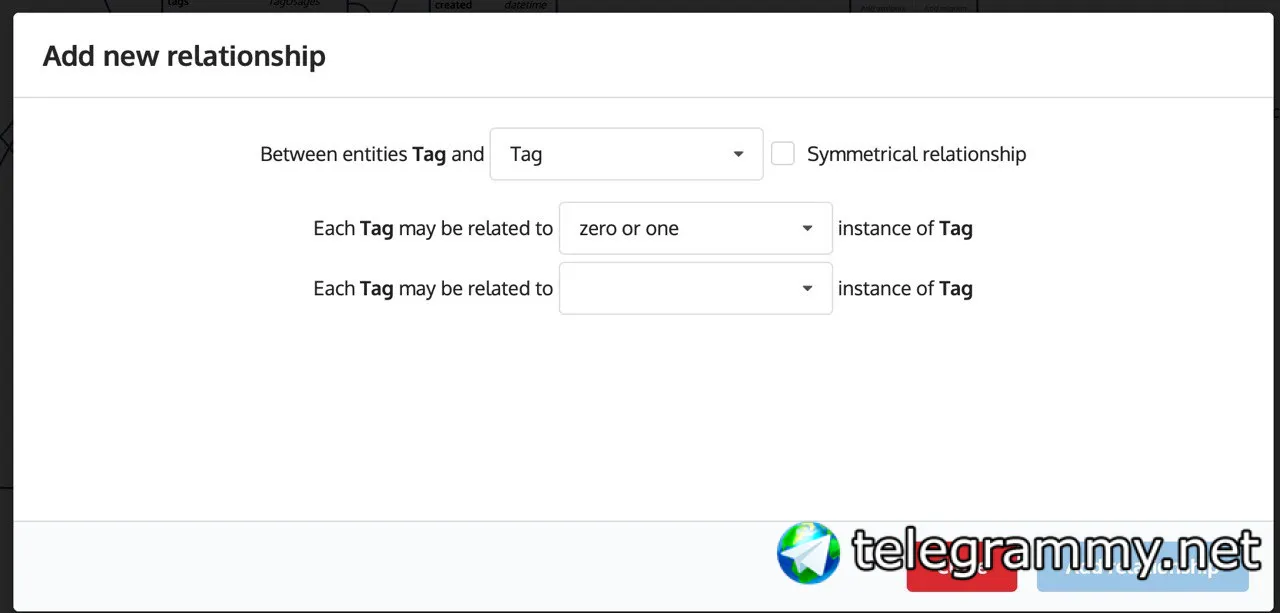1280x613 pixels.
Task: Click the dimmed backdrop above the dialog
Action: click(x=640, y=5)
